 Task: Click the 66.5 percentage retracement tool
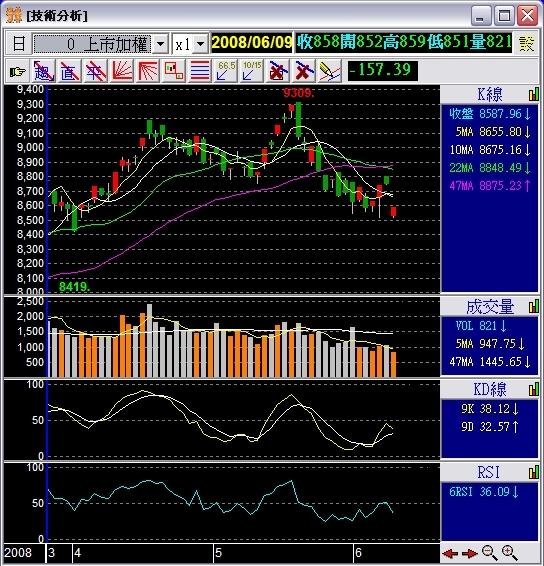pyautogui.click(x=226, y=71)
